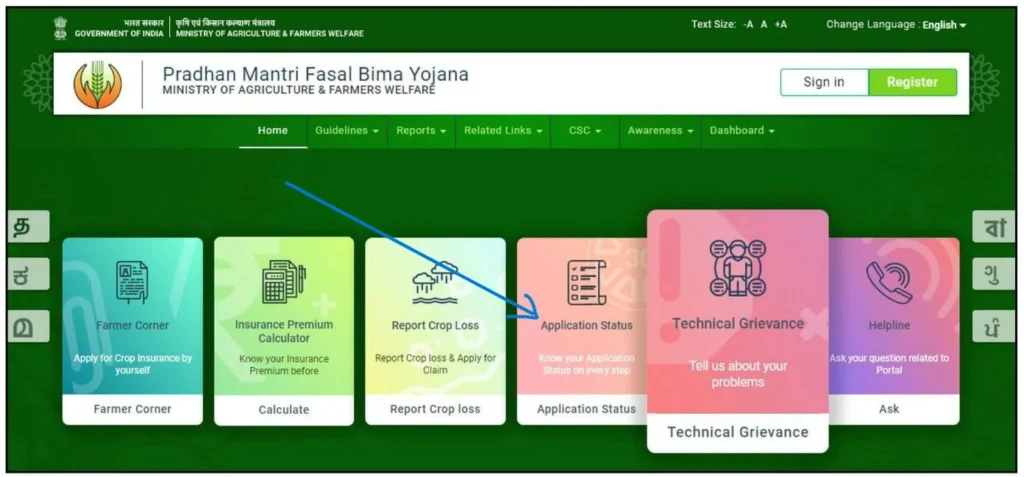Click 'Tell us about your problems' text
This screenshot has width=1024, height=477.
pos(738,374)
